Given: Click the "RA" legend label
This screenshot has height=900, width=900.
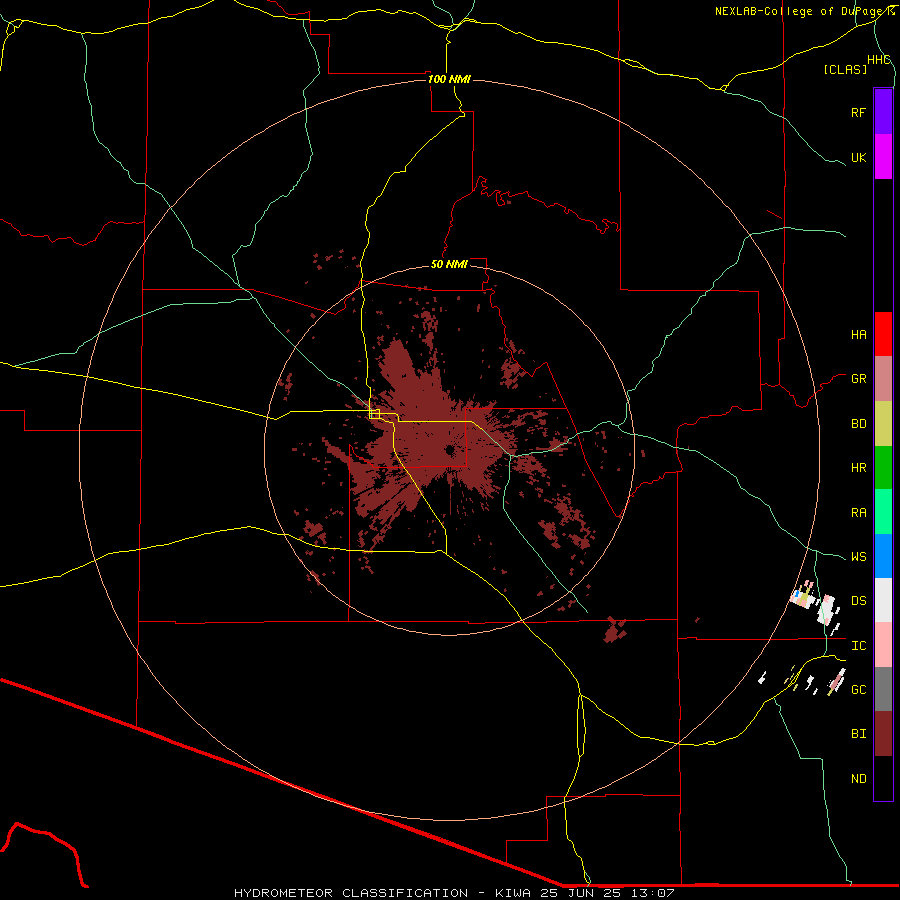Looking at the screenshot, I should [x=858, y=513].
